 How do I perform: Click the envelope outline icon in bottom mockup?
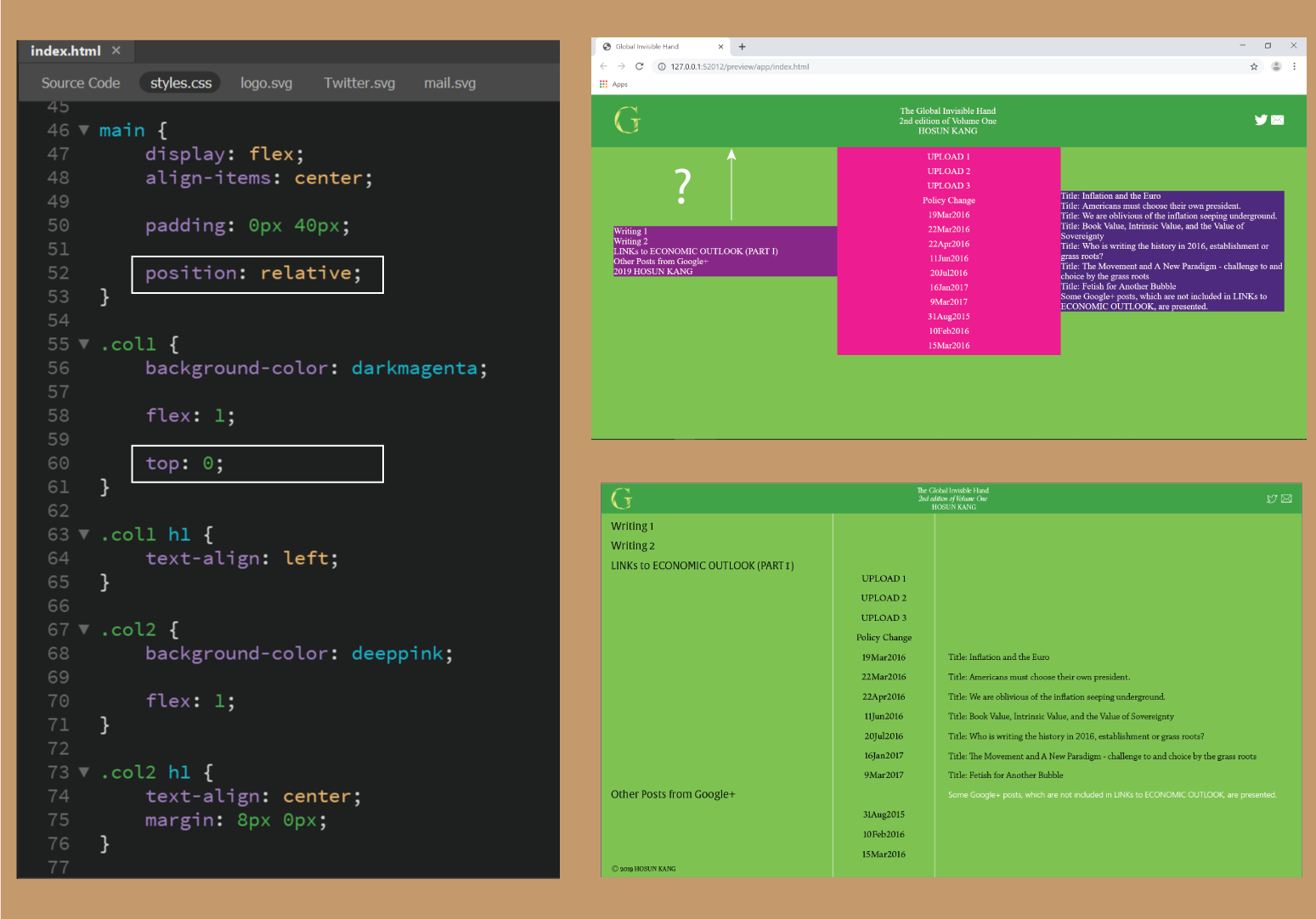[1286, 499]
